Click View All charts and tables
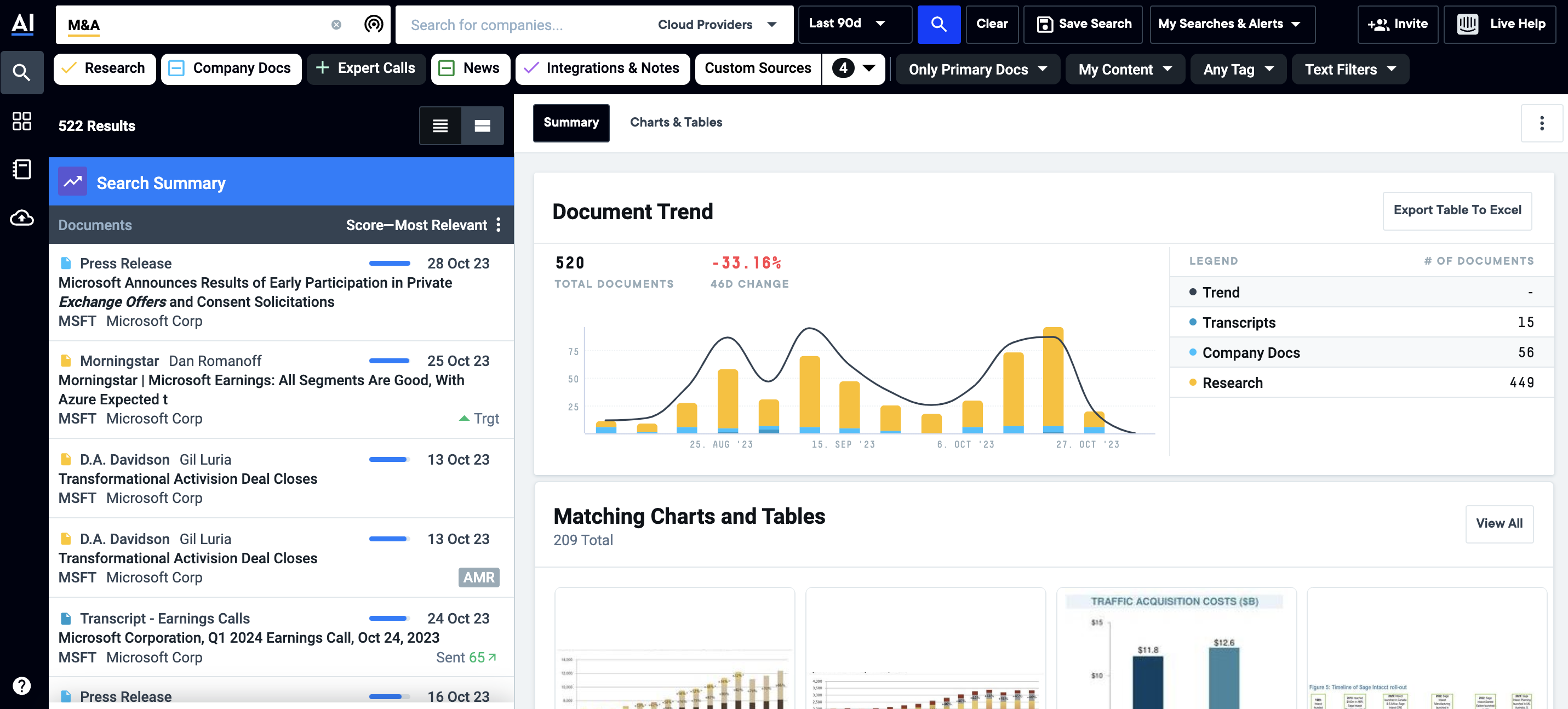 click(x=1499, y=523)
